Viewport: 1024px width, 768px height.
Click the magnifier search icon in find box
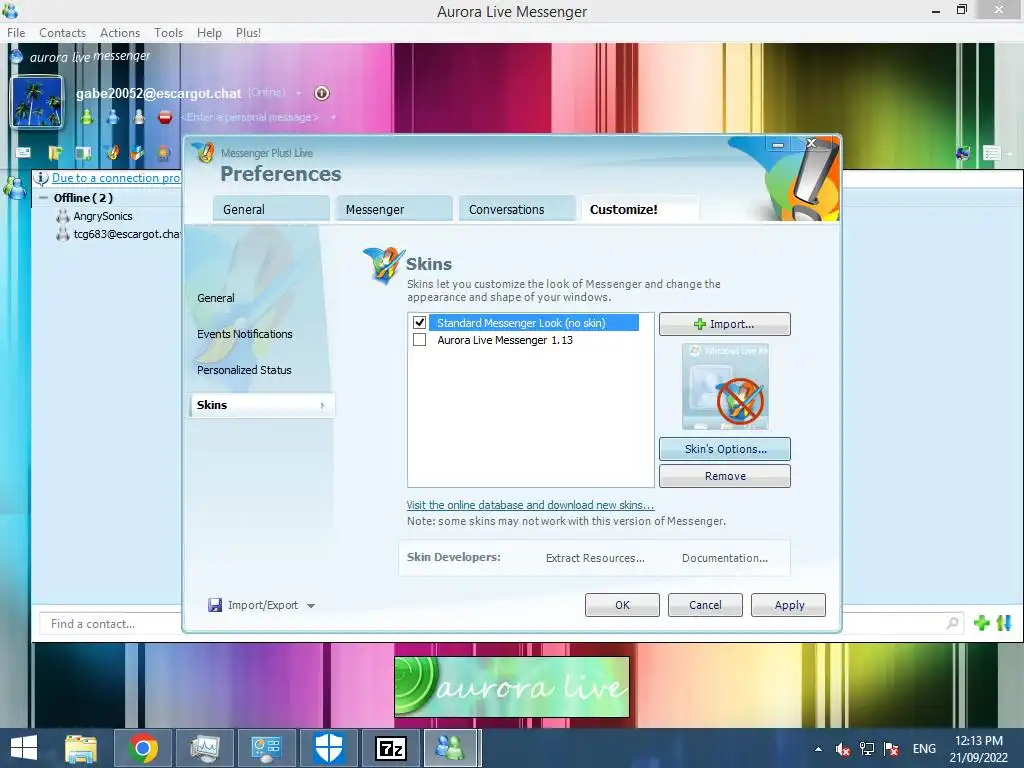[x=953, y=623]
